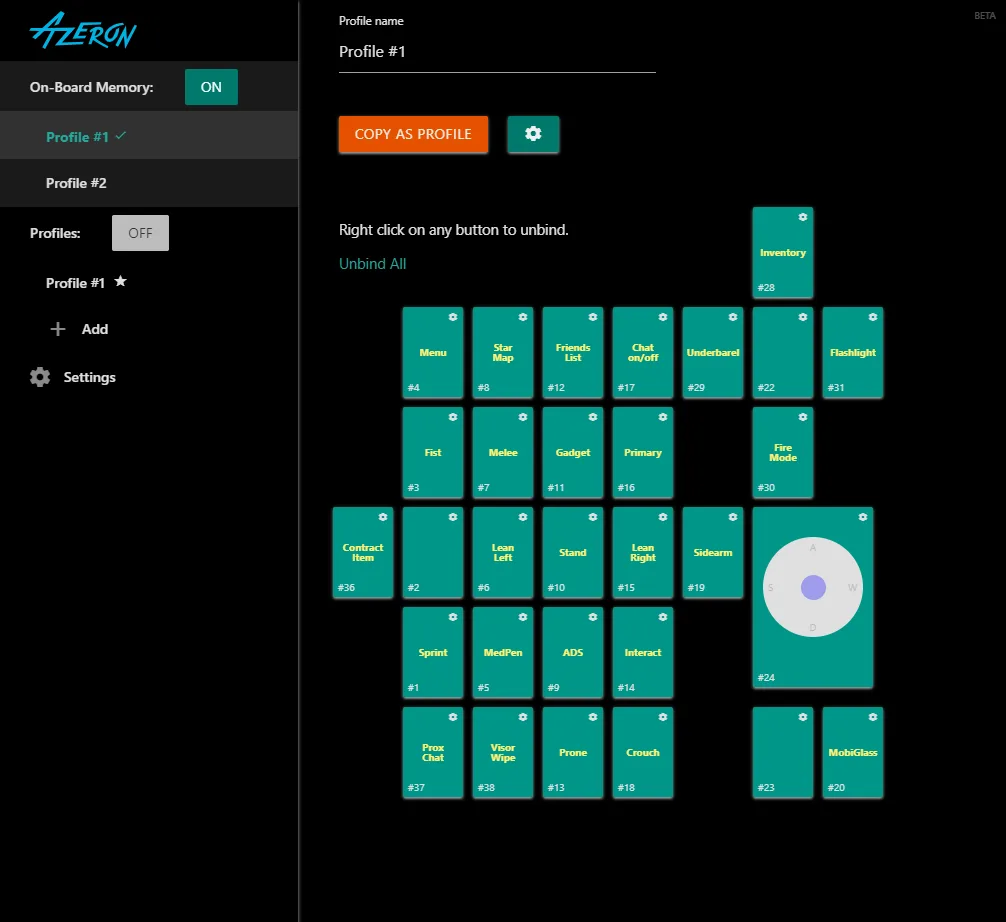Viewport: 1006px width, 922px height.
Task: Click gear icon on MobiGlass button #20
Action: click(x=873, y=717)
